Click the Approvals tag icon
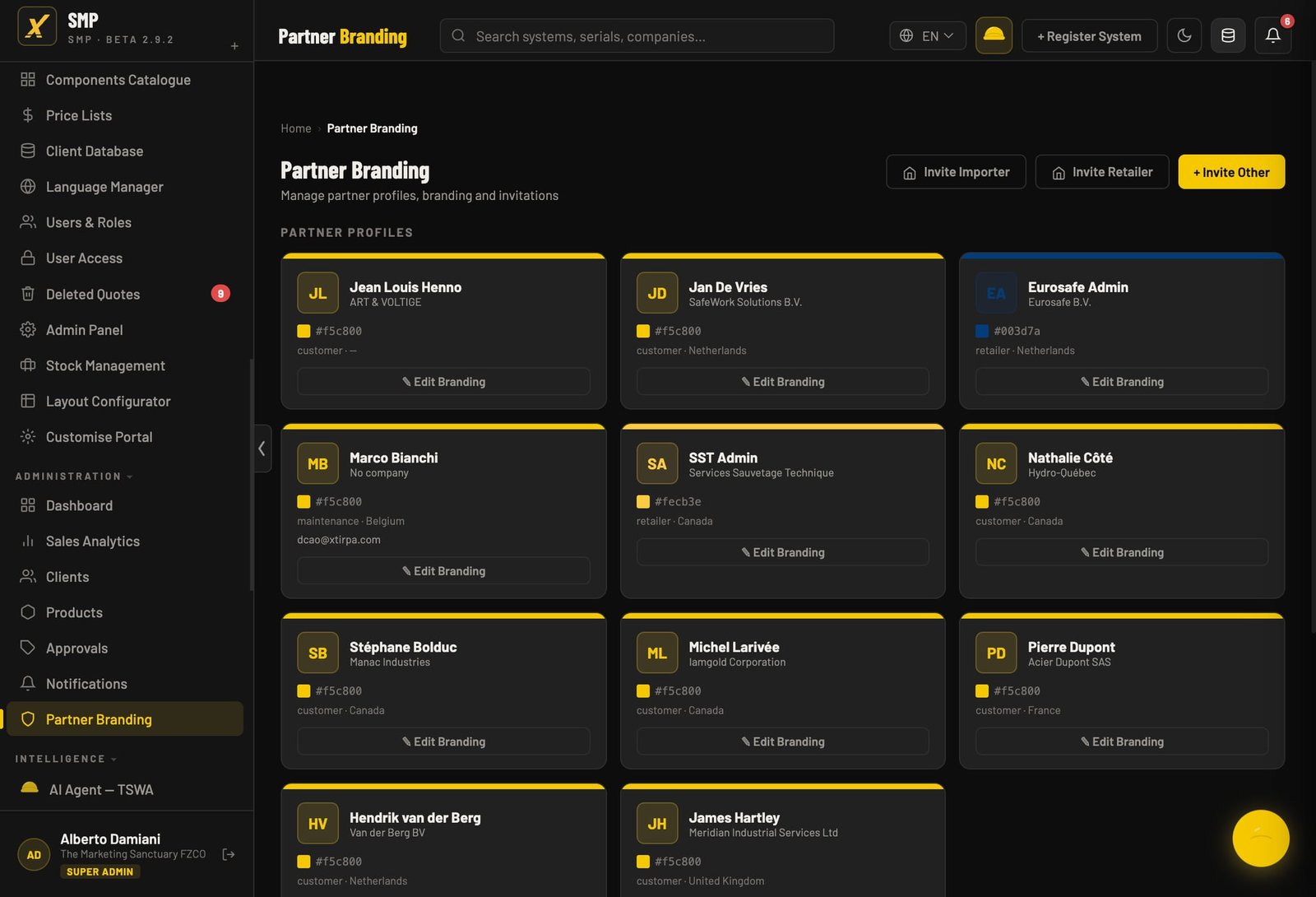Image resolution: width=1316 pixels, height=897 pixels. point(28,648)
